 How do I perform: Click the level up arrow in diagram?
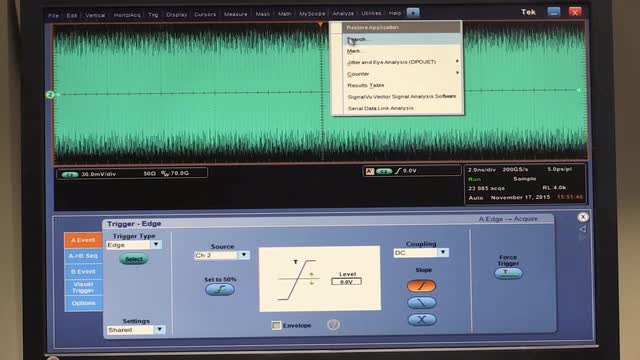[311, 275]
